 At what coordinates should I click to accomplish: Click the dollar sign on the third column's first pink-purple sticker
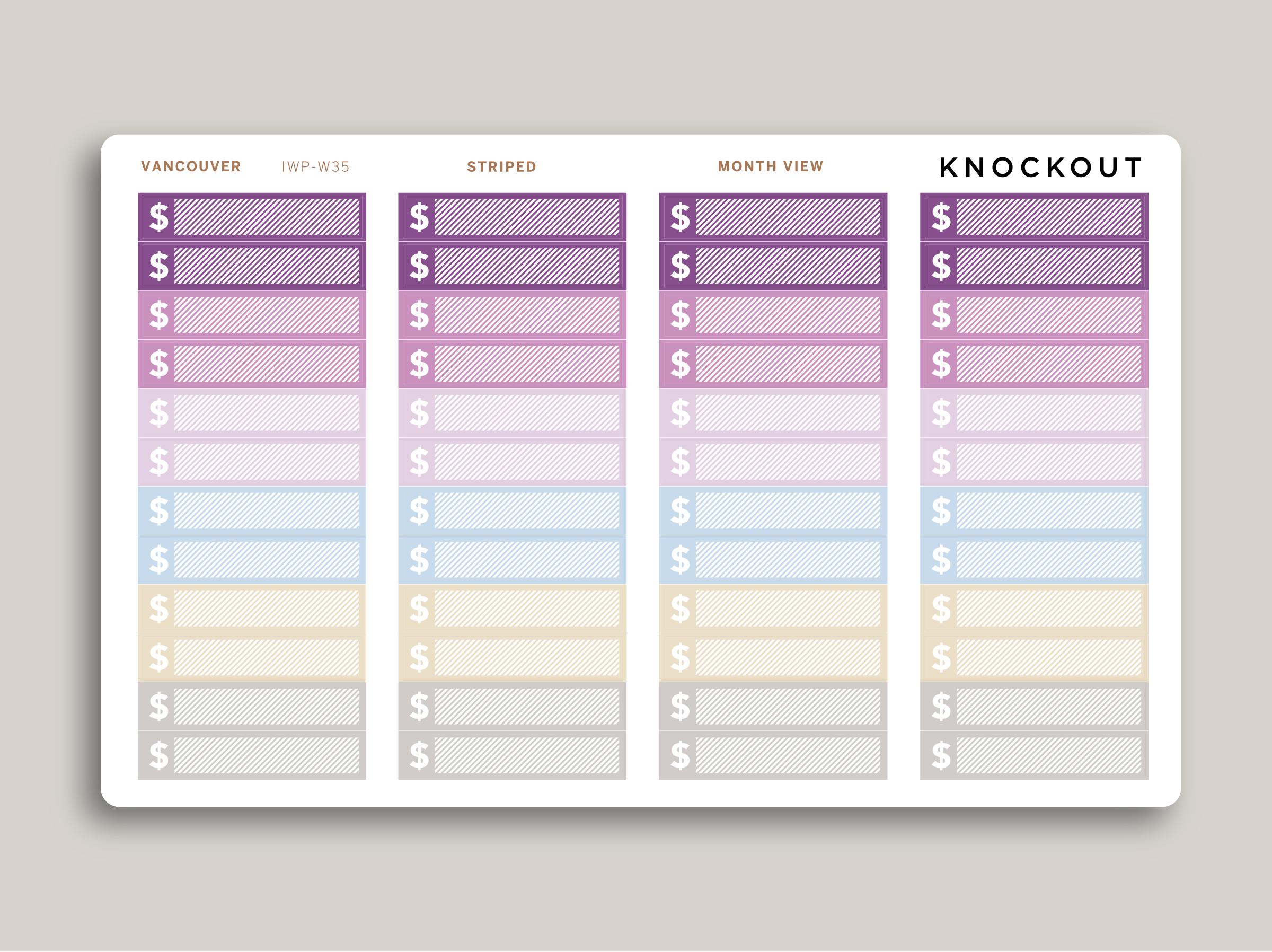point(681,315)
